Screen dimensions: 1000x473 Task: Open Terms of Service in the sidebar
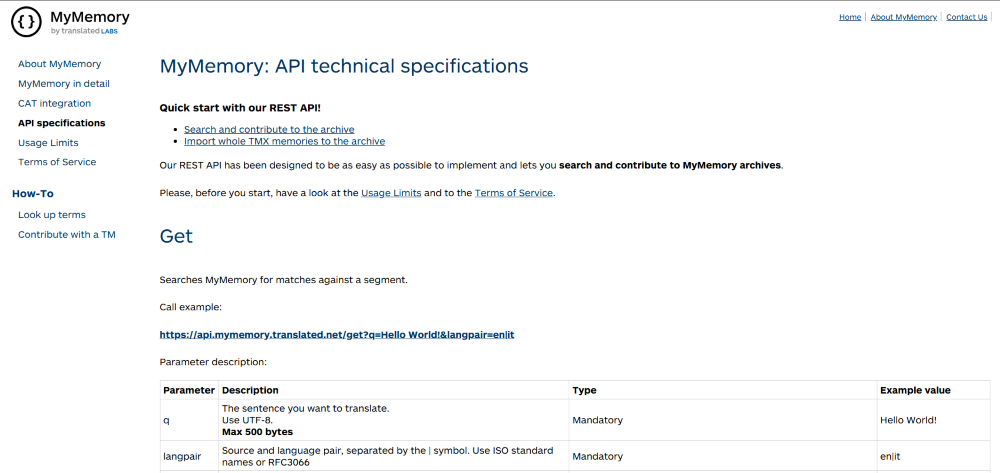coord(57,162)
